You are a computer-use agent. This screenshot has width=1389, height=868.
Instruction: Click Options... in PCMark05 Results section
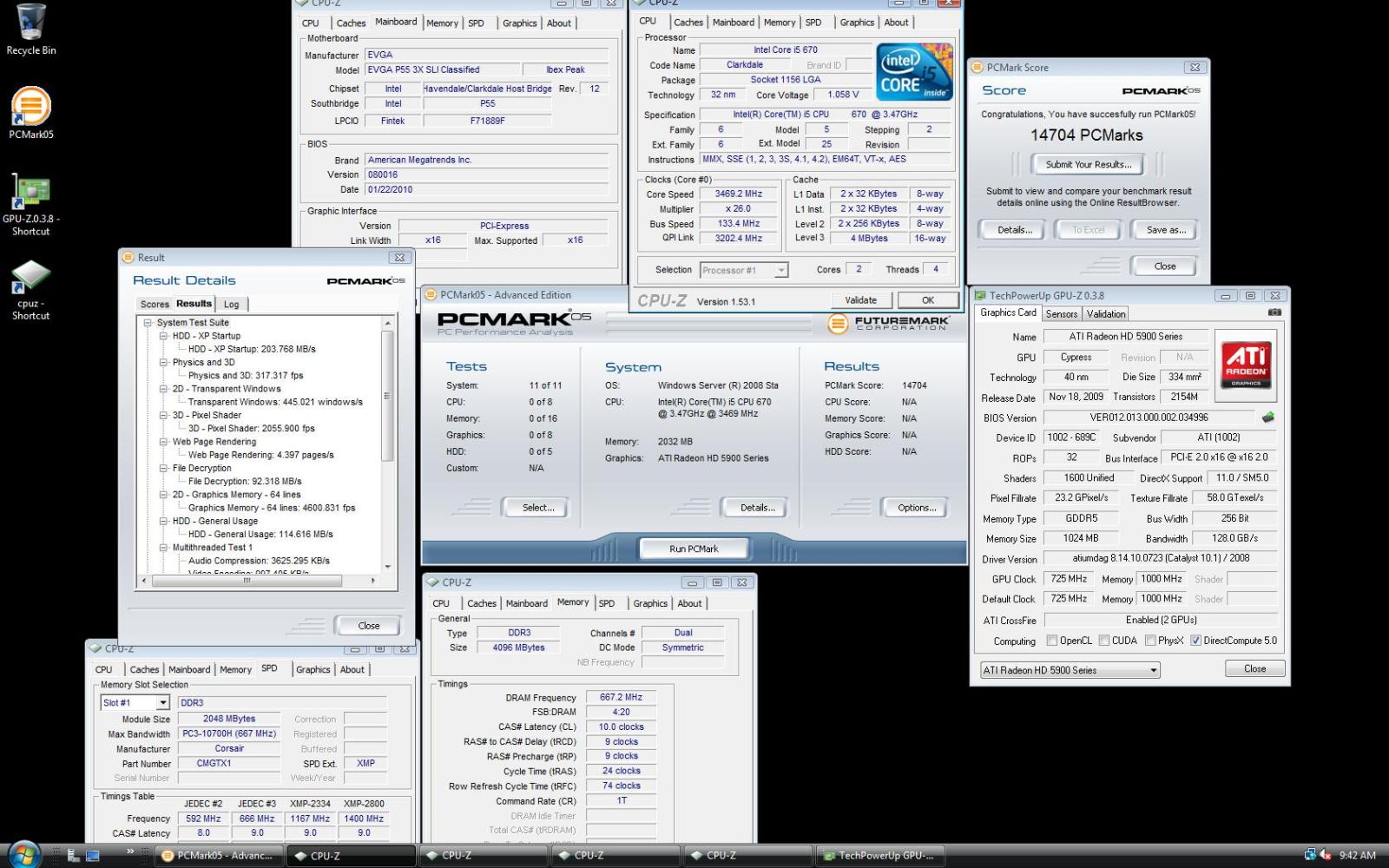pos(916,508)
